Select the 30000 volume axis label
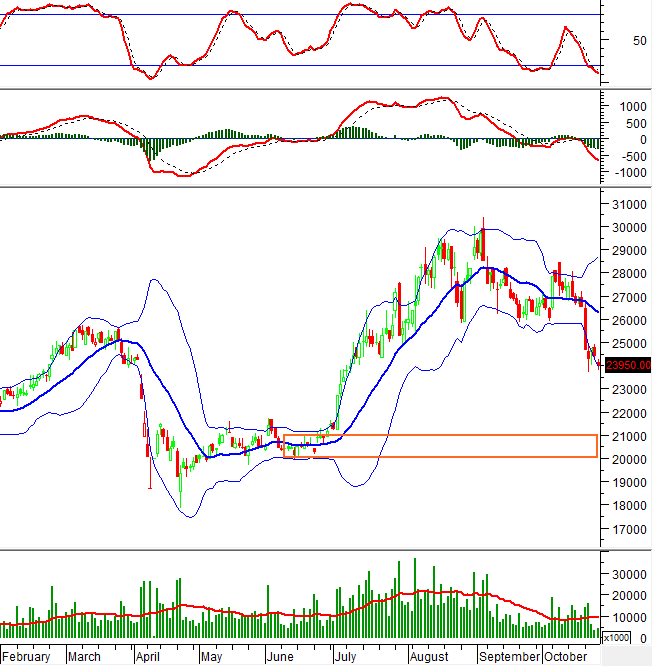 click(x=626, y=575)
